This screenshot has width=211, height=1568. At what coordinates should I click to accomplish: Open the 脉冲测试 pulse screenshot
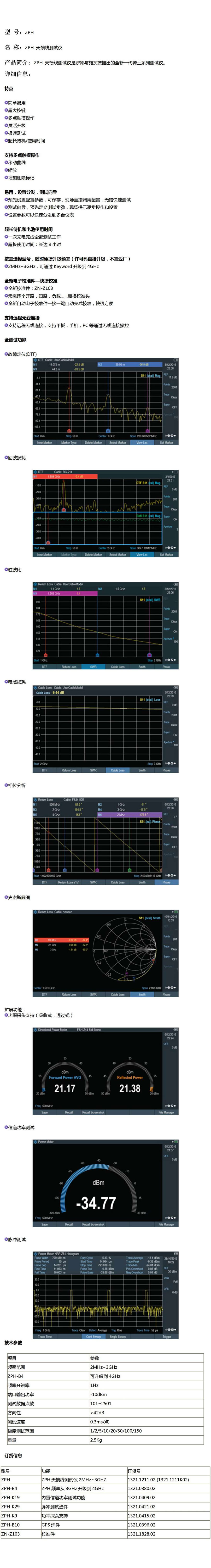[105, 1295]
